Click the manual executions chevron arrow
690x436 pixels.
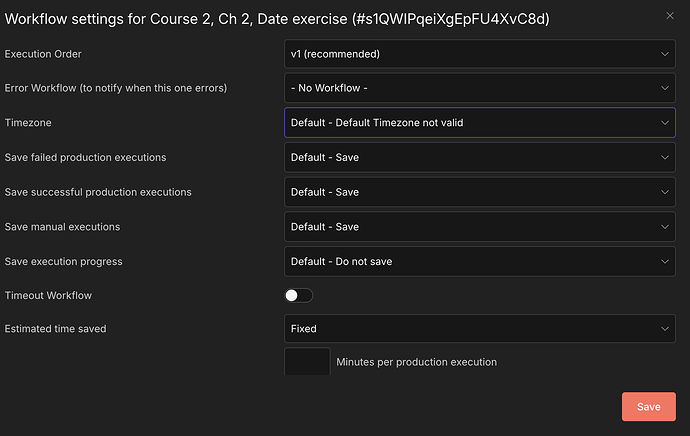pos(666,227)
